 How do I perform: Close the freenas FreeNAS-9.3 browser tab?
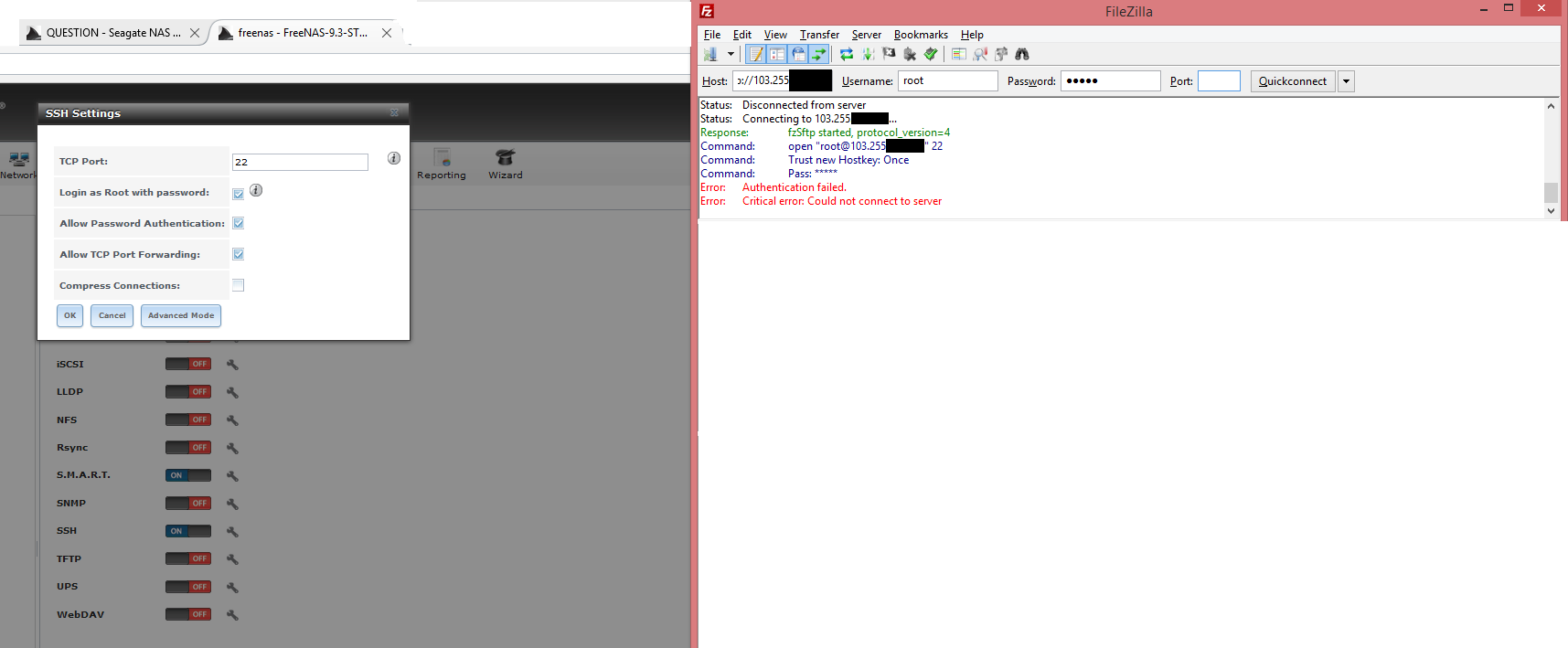[387, 33]
